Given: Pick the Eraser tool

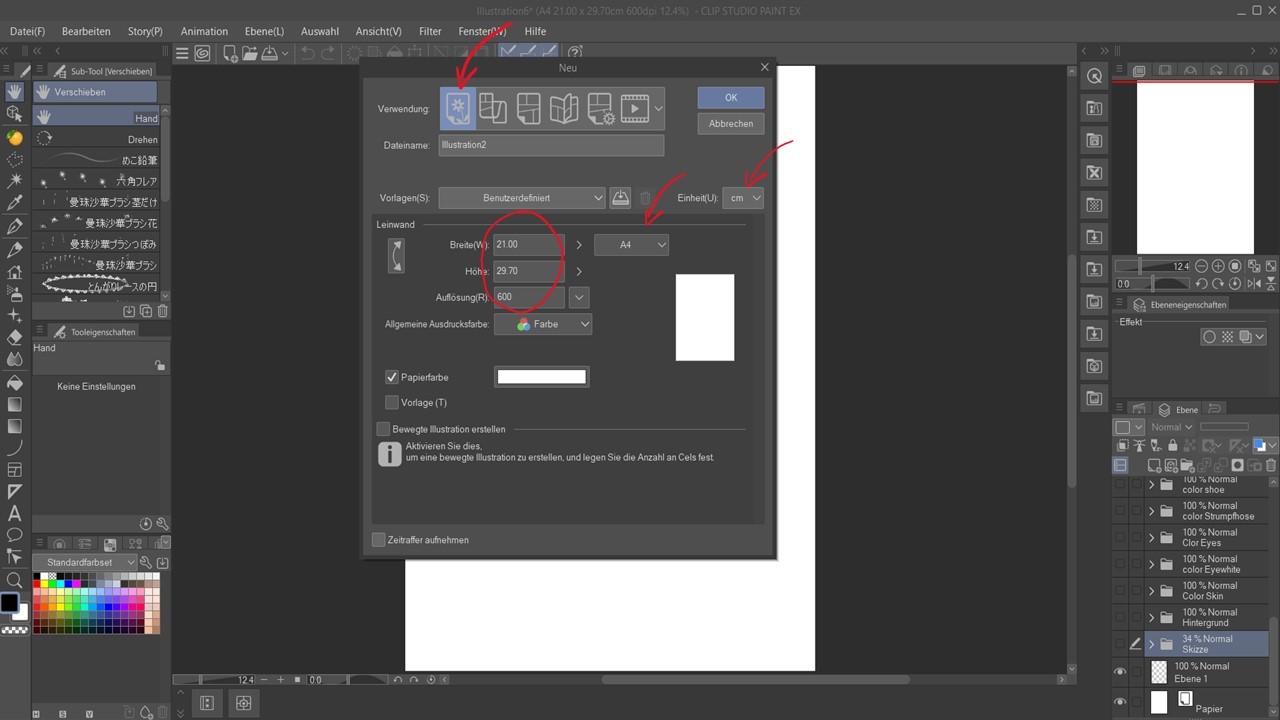Looking at the screenshot, I should click(x=14, y=337).
